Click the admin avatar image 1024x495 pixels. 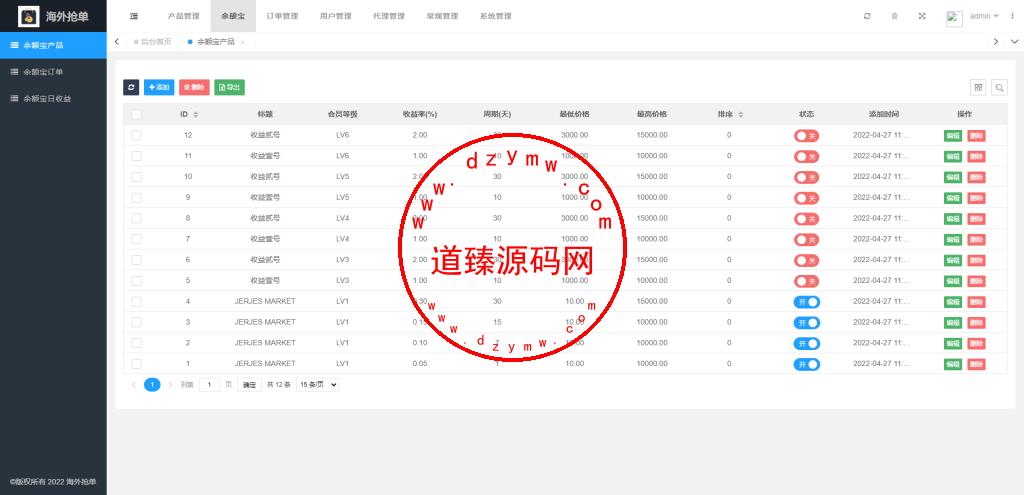coord(954,18)
